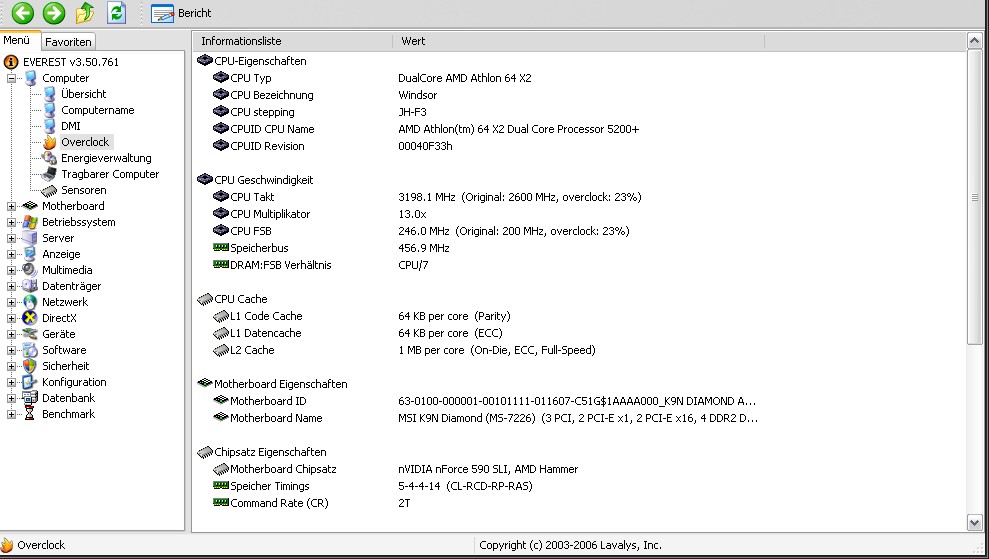Click the Netzwerk globe icon

(30, 302)
